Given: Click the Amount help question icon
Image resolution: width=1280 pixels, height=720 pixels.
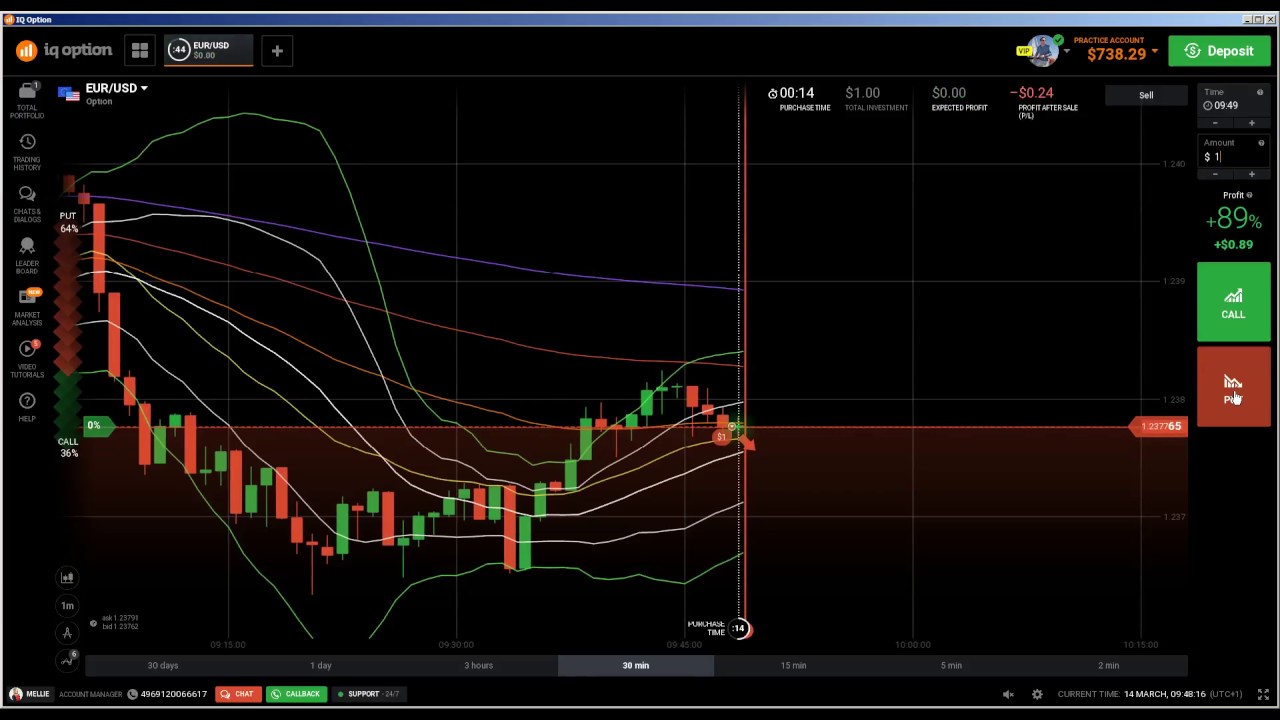Looking at the screenshot, I should 1261,143.
